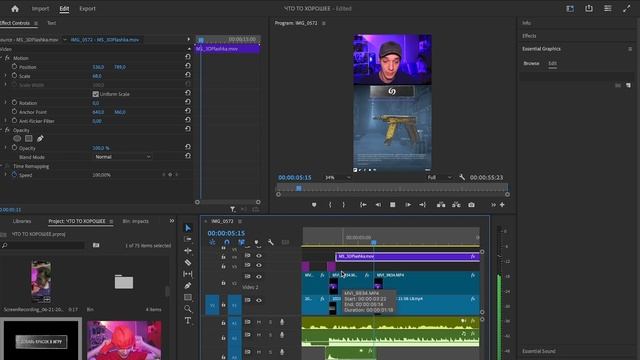The height and width of the screenshot is (360, 640).
Task: Click the Browse tab in Essential Graphics
Action: [x=531, y=63]
